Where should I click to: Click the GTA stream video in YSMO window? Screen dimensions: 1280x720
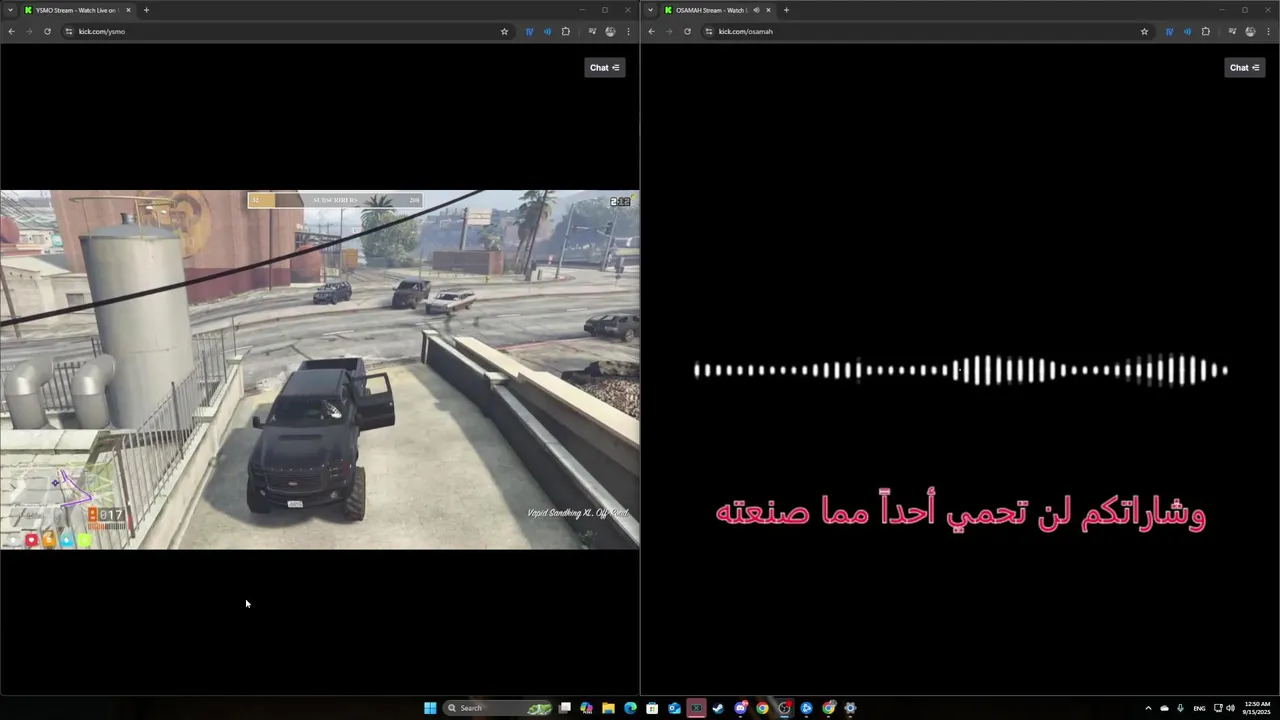320,369
